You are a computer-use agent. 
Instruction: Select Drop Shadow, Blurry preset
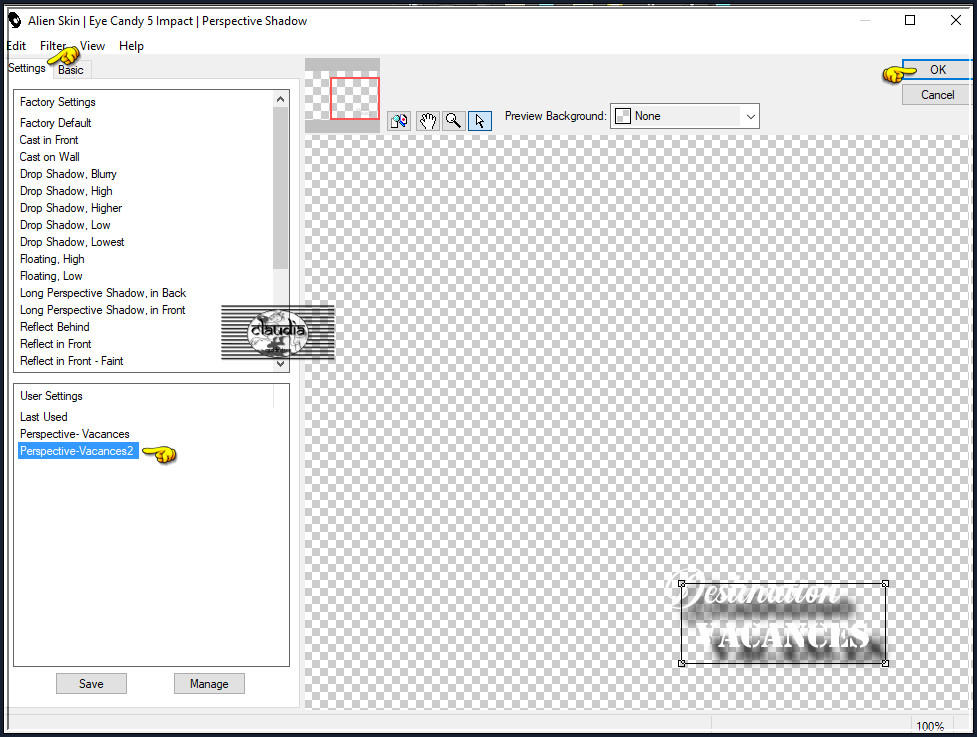coord(68,174)
